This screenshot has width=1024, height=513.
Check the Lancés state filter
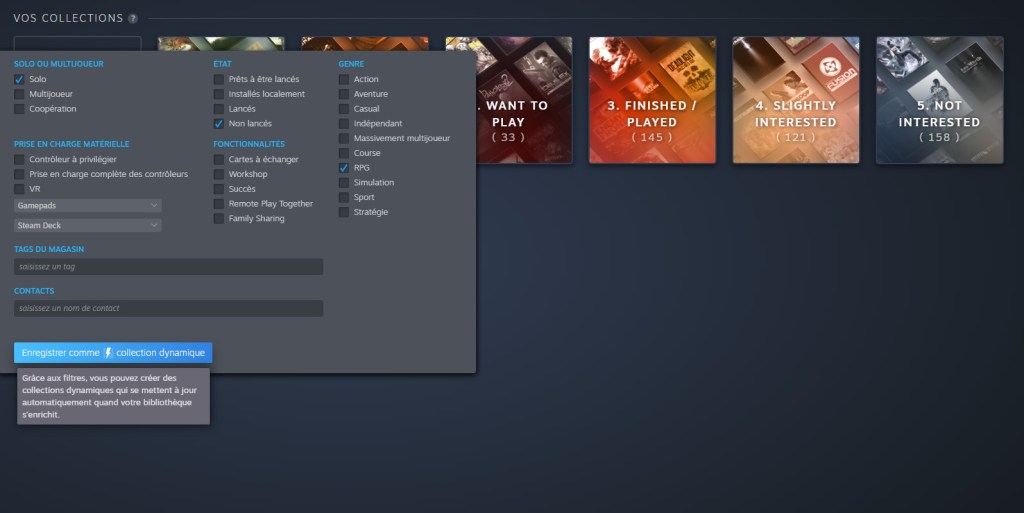pos(219,109)
